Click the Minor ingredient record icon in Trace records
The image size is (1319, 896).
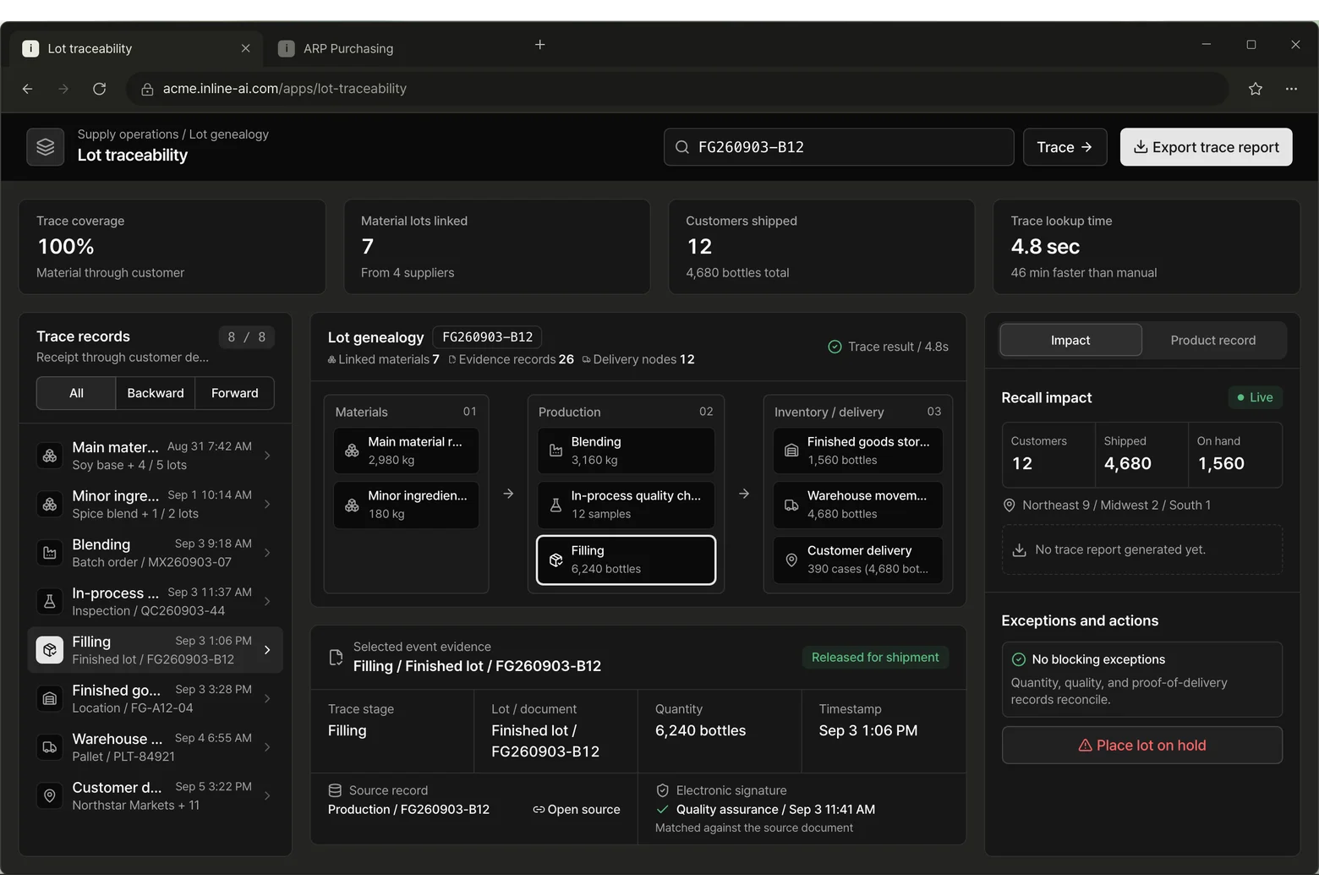click(x=50, y=504)
